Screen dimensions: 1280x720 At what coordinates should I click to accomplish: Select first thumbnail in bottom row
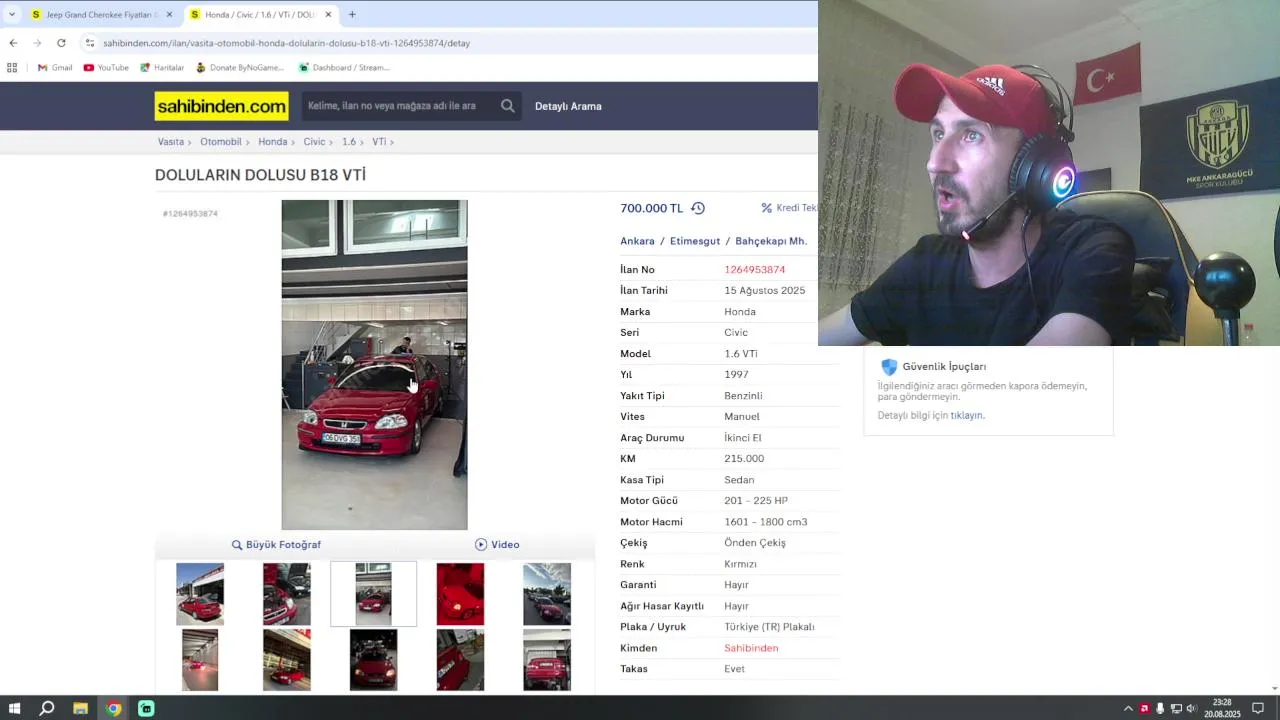[x=200, y=660]
